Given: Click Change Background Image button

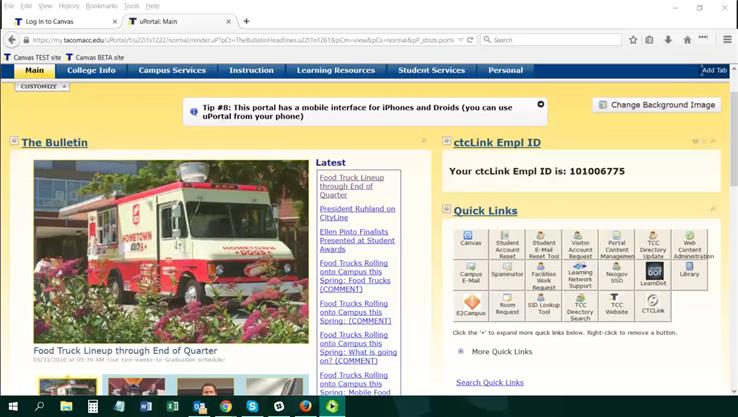Looking at the screenshot, I should click(656, 105).
